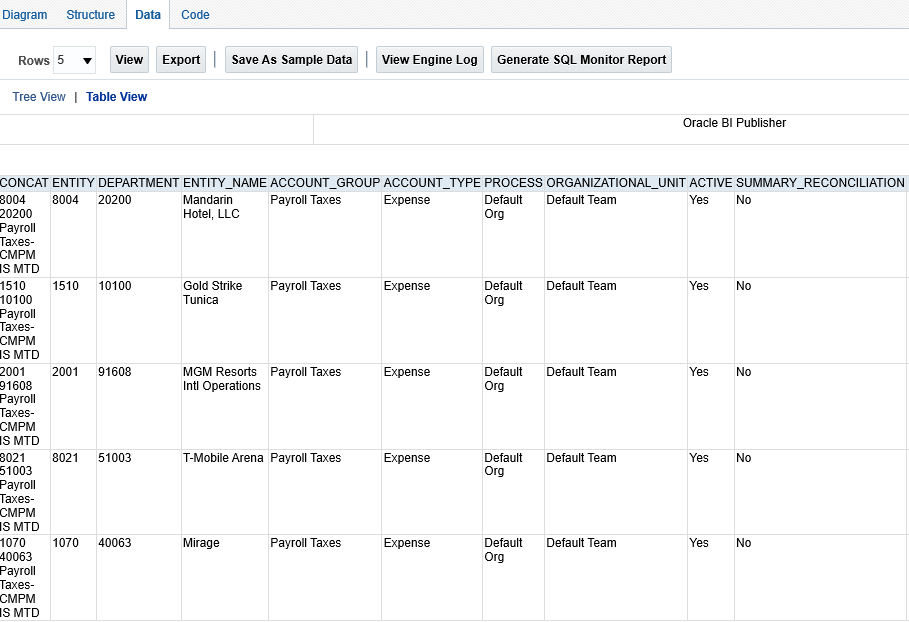Select the Data tab
This screenshot has width=909, height=622.
coord(147,15)
